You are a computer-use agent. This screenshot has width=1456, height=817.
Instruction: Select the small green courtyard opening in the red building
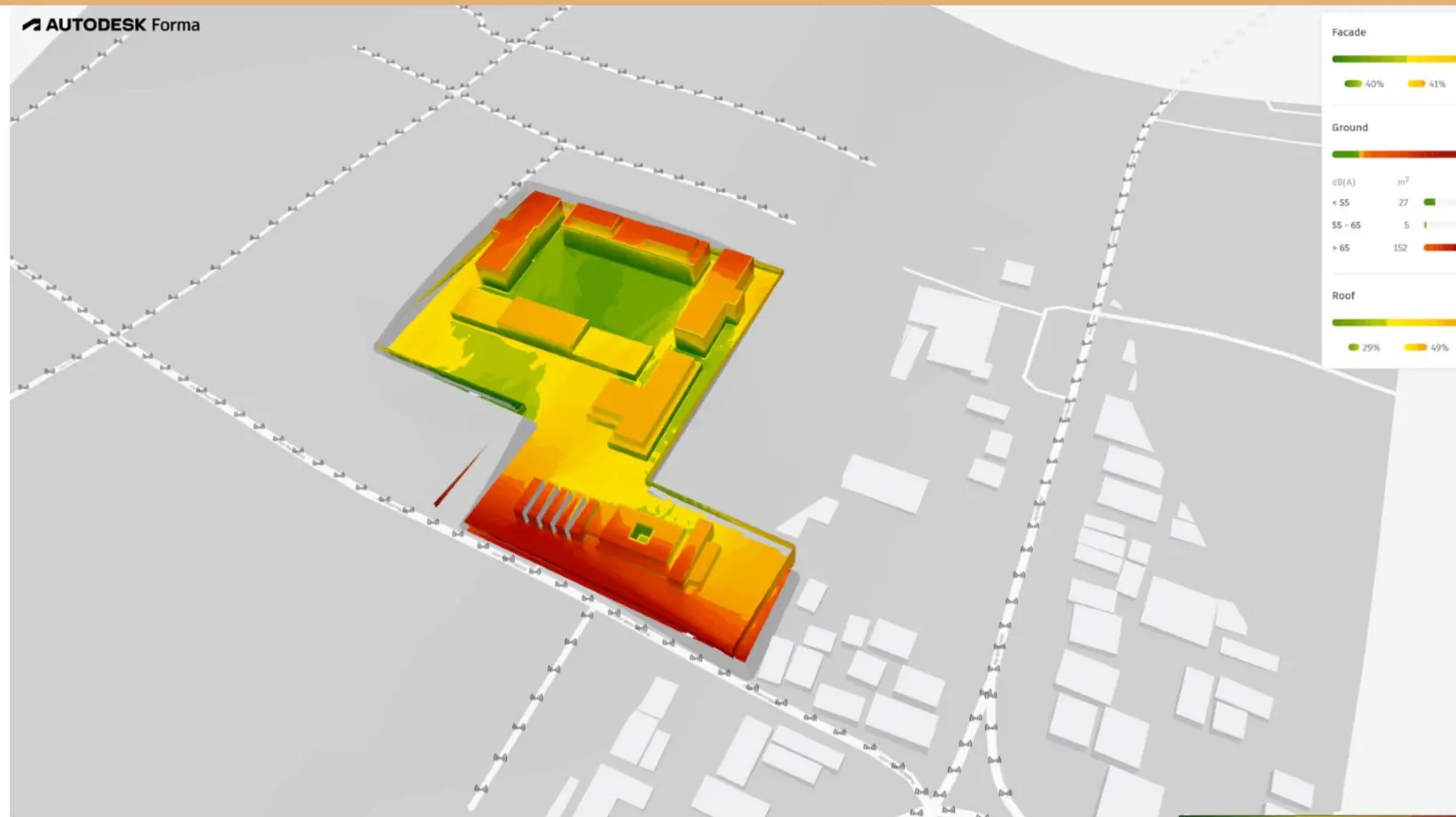[x=642, y=534]
